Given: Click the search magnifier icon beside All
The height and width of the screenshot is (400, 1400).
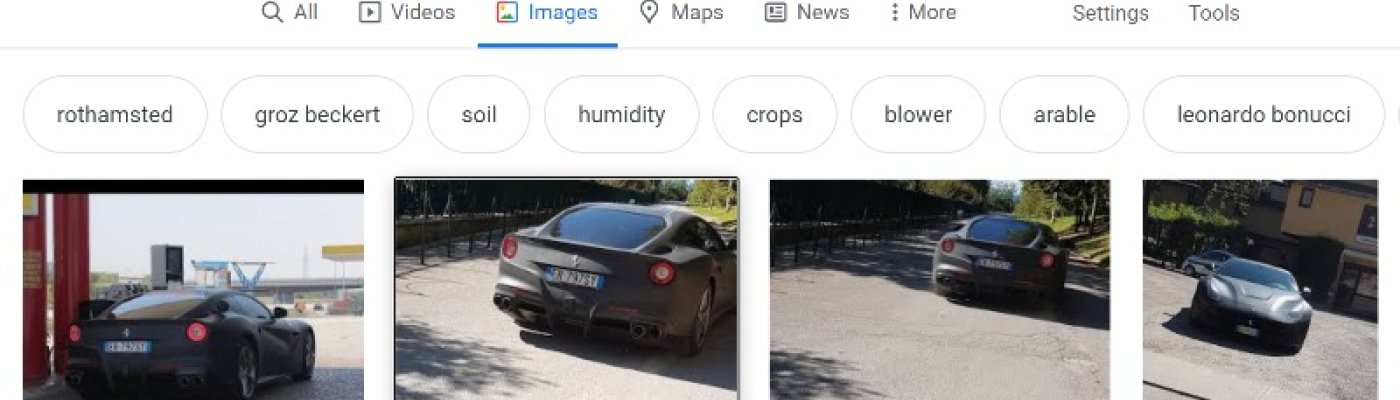Looking at the screenshot, I should pyautogui.click(x=272, y=13).
